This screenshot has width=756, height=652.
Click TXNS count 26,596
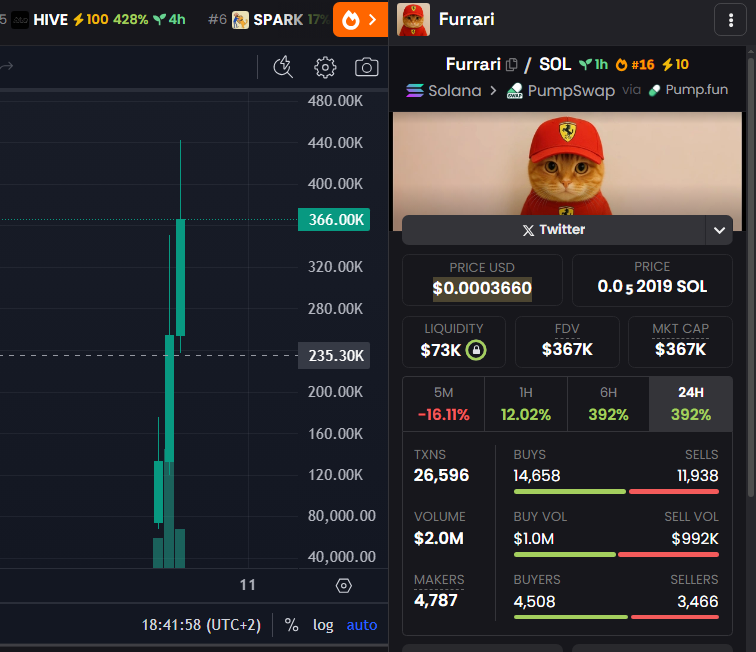(441, 475)
